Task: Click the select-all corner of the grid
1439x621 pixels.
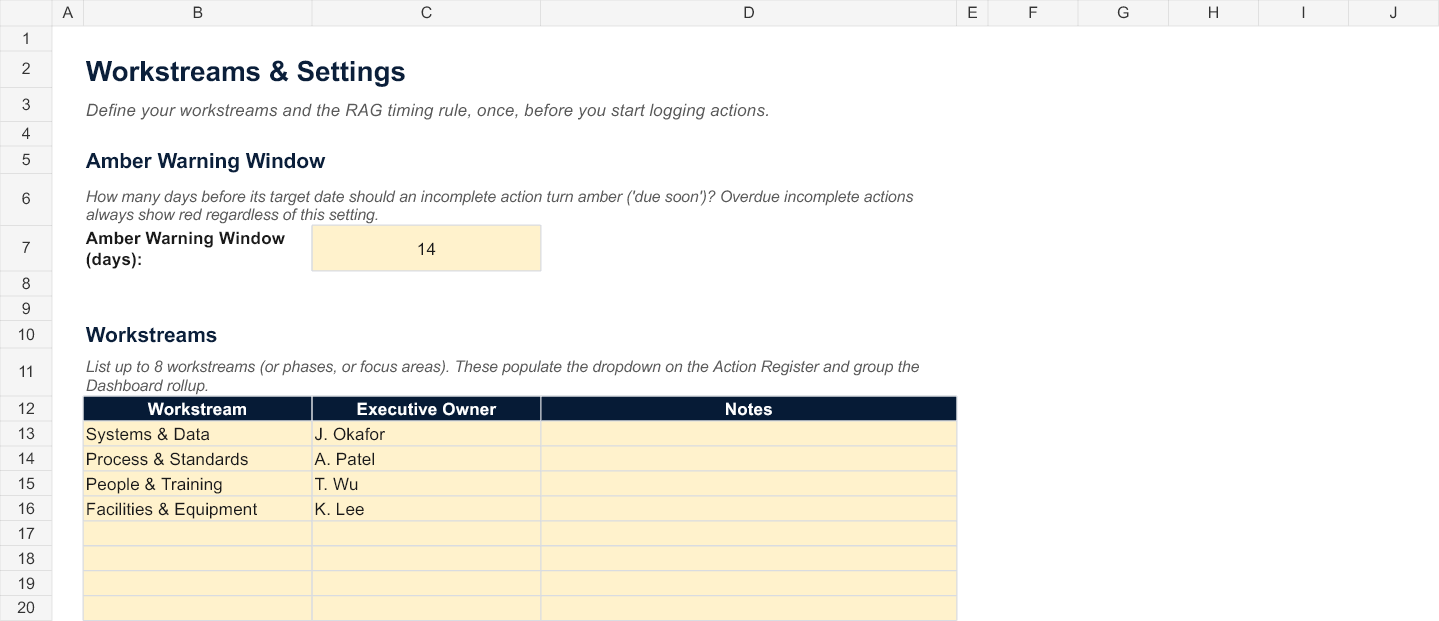Action: pos(26,13)
